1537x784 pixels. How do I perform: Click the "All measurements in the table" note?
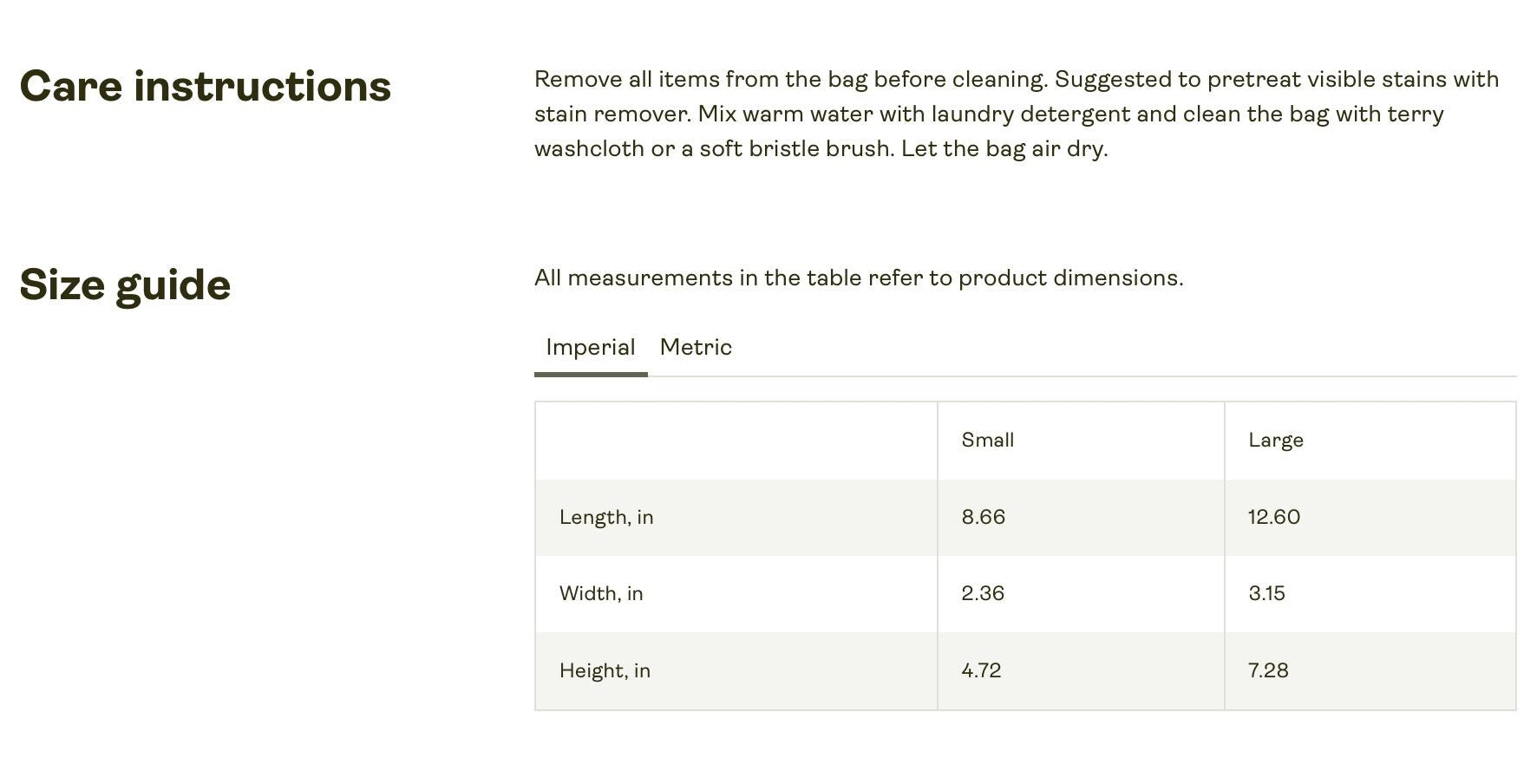pyautogui.click(x=858, y=278)
